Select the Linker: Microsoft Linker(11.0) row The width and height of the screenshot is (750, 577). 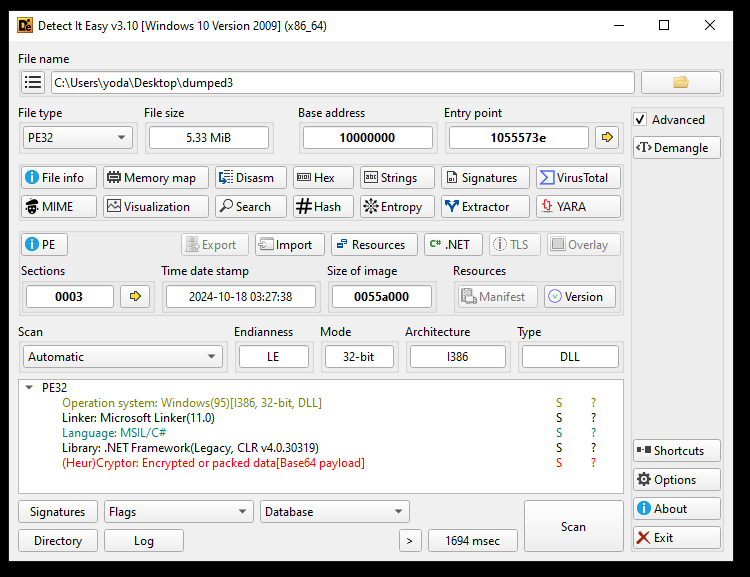point(320,418)
